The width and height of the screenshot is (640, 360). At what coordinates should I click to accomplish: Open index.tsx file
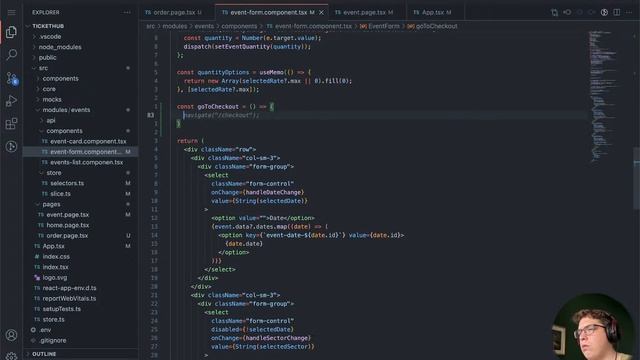(56, 267)
